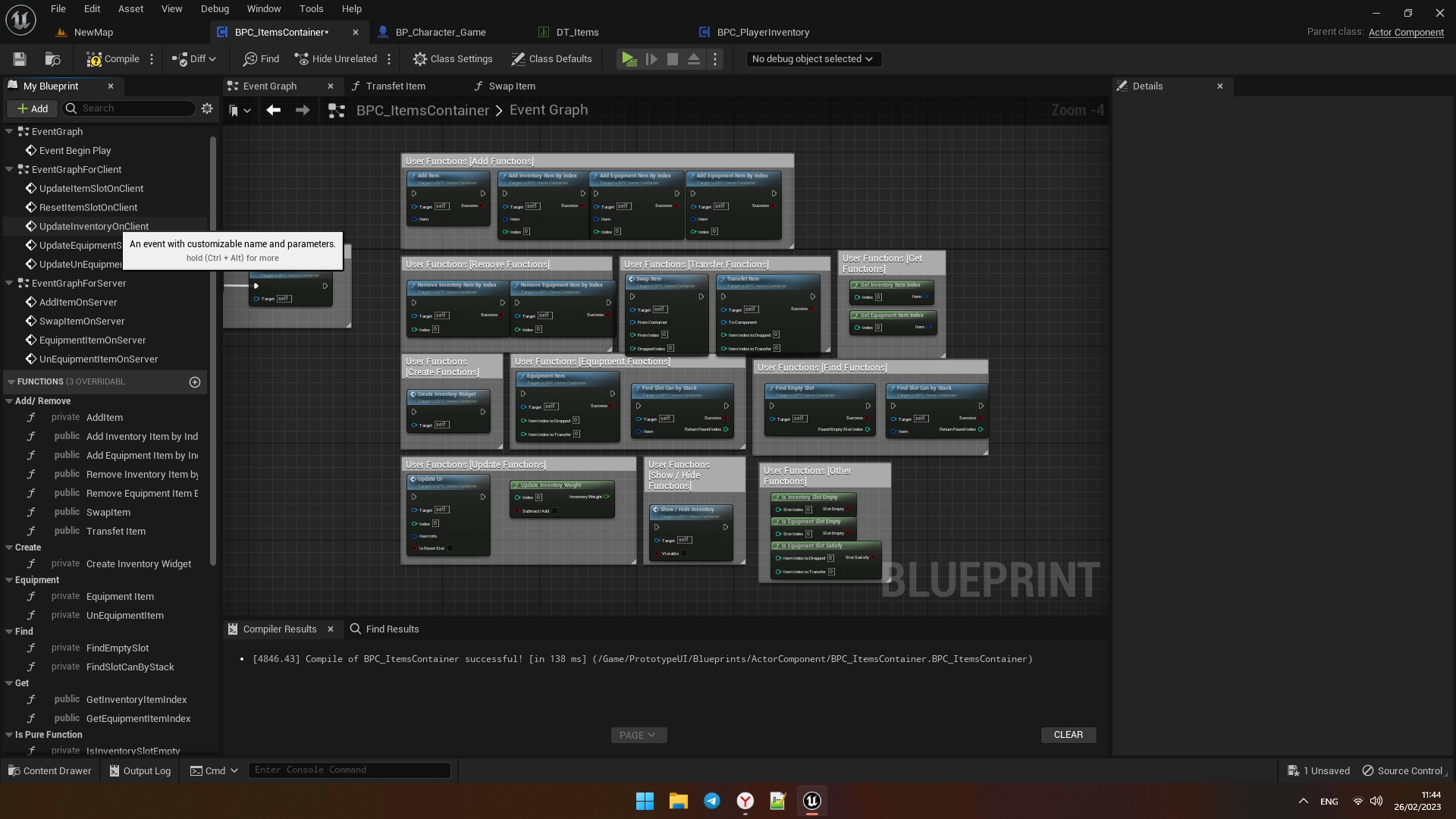Open Find in blueprint

point(262,59)
